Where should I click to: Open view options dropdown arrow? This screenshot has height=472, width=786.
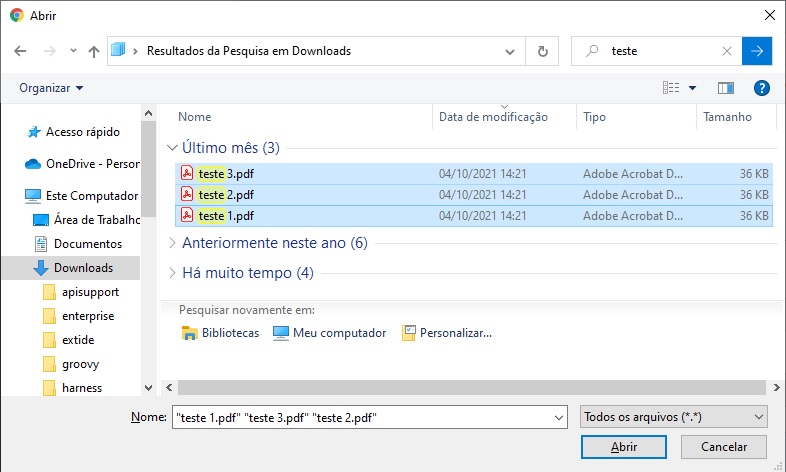click(692, 88)
